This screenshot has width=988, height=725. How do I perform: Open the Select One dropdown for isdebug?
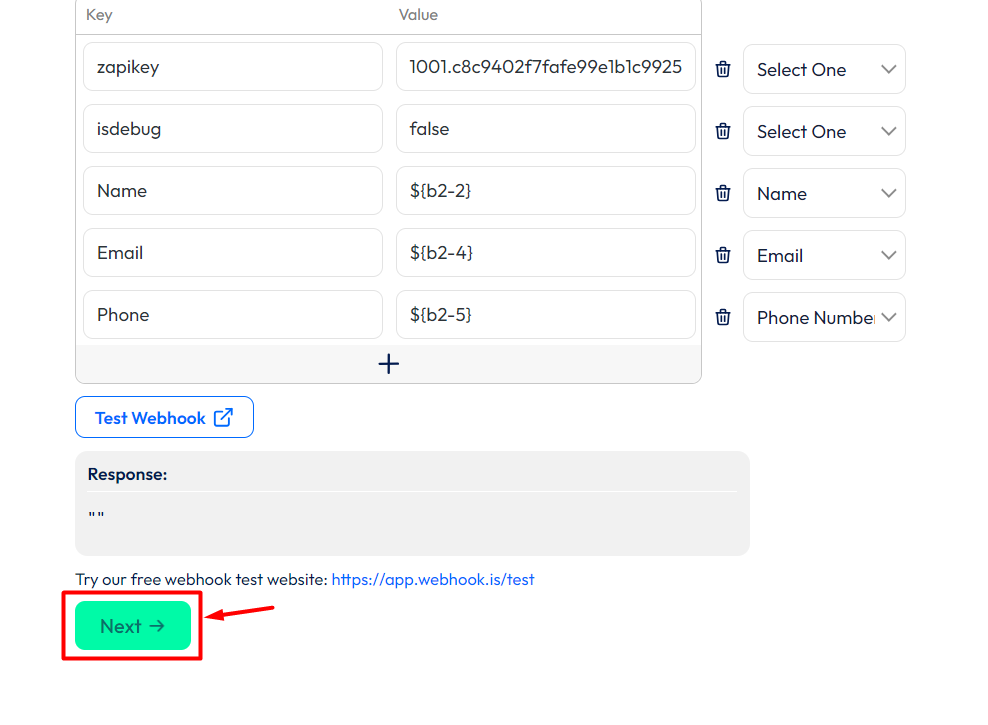[824, 132]
